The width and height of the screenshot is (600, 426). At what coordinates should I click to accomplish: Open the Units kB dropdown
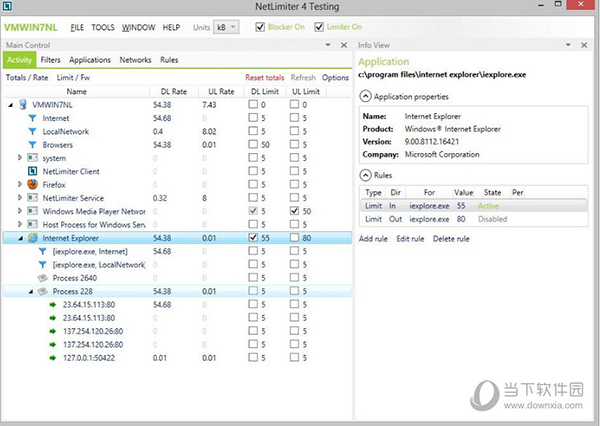pyautogui.click(x=226, y=27)
